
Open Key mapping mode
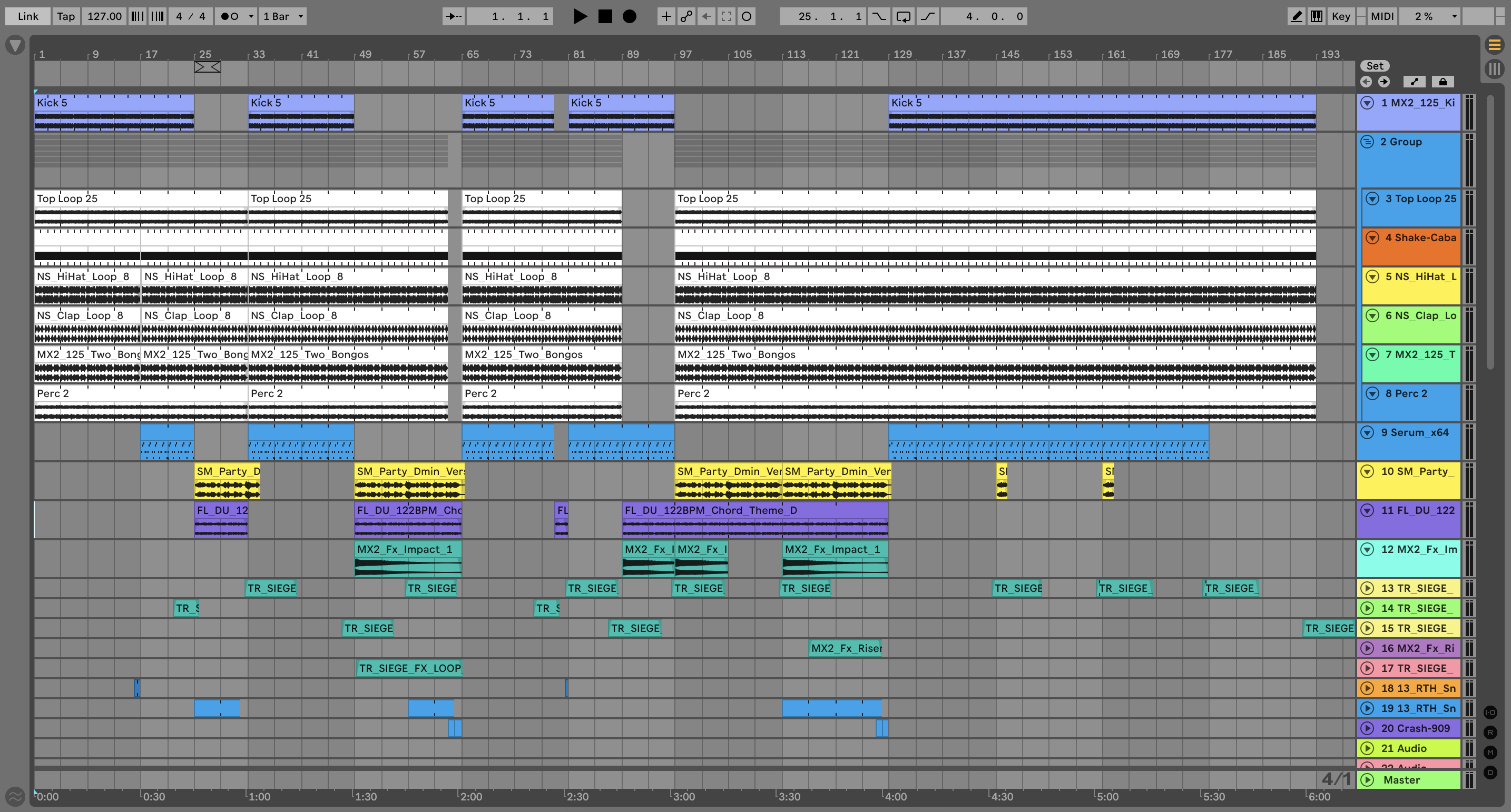1340,16
